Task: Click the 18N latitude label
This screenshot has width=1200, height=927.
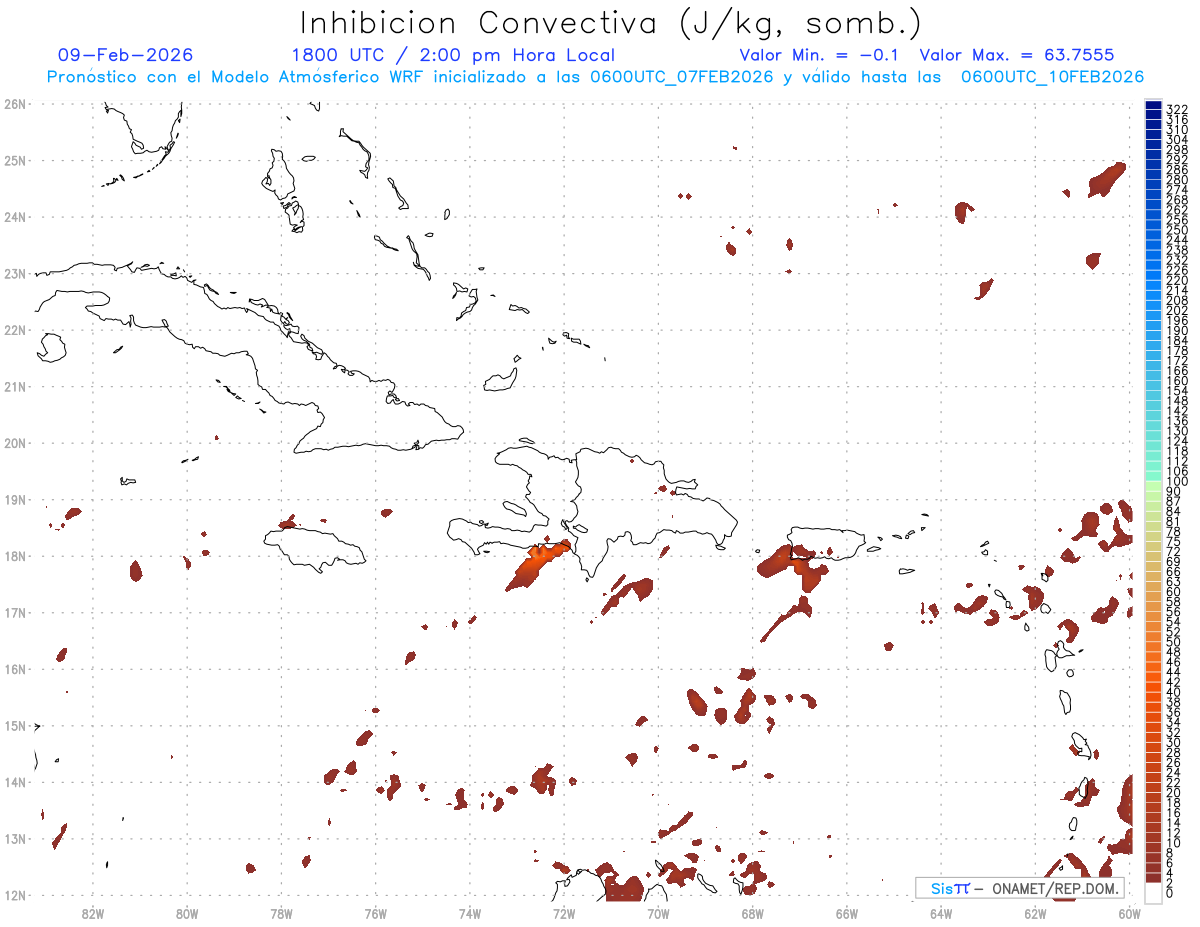Action: click(14, 556)
